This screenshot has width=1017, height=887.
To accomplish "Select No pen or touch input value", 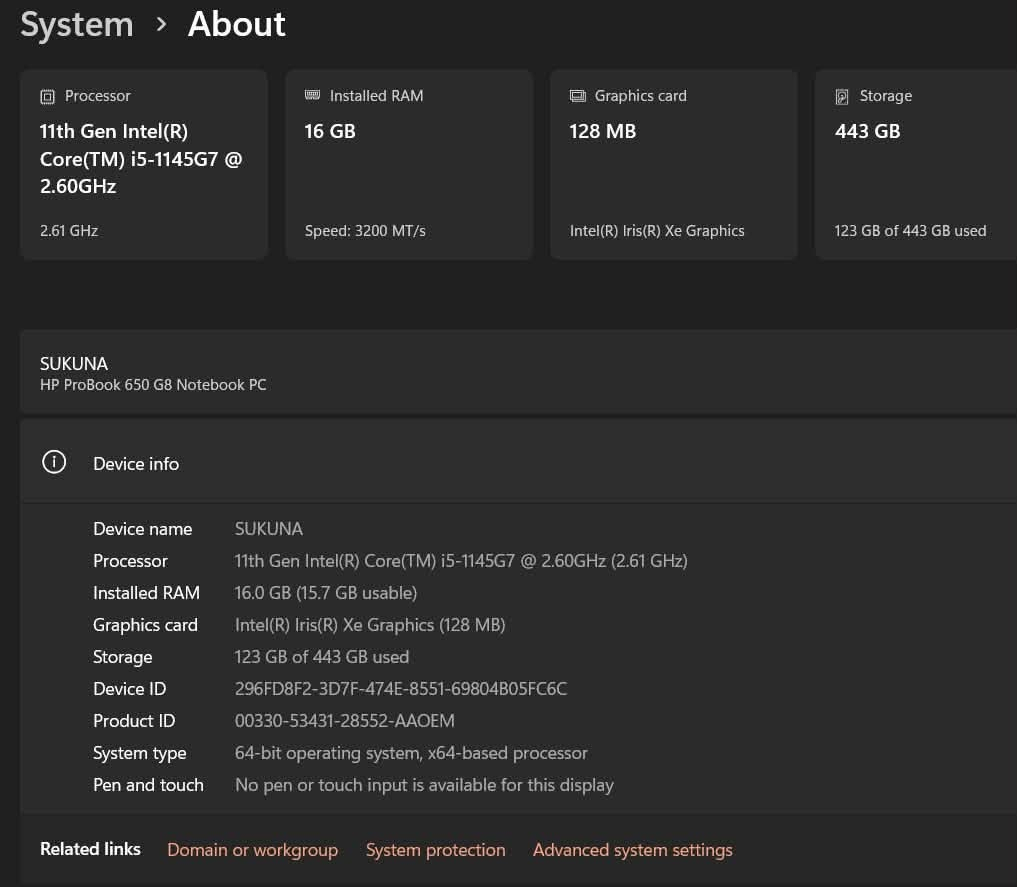I will coord(424,785).
